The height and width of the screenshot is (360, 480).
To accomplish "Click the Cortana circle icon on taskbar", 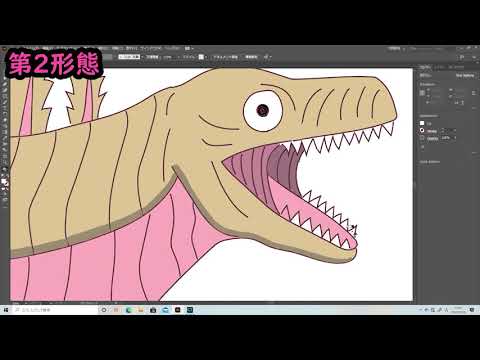I will (104, 310).
